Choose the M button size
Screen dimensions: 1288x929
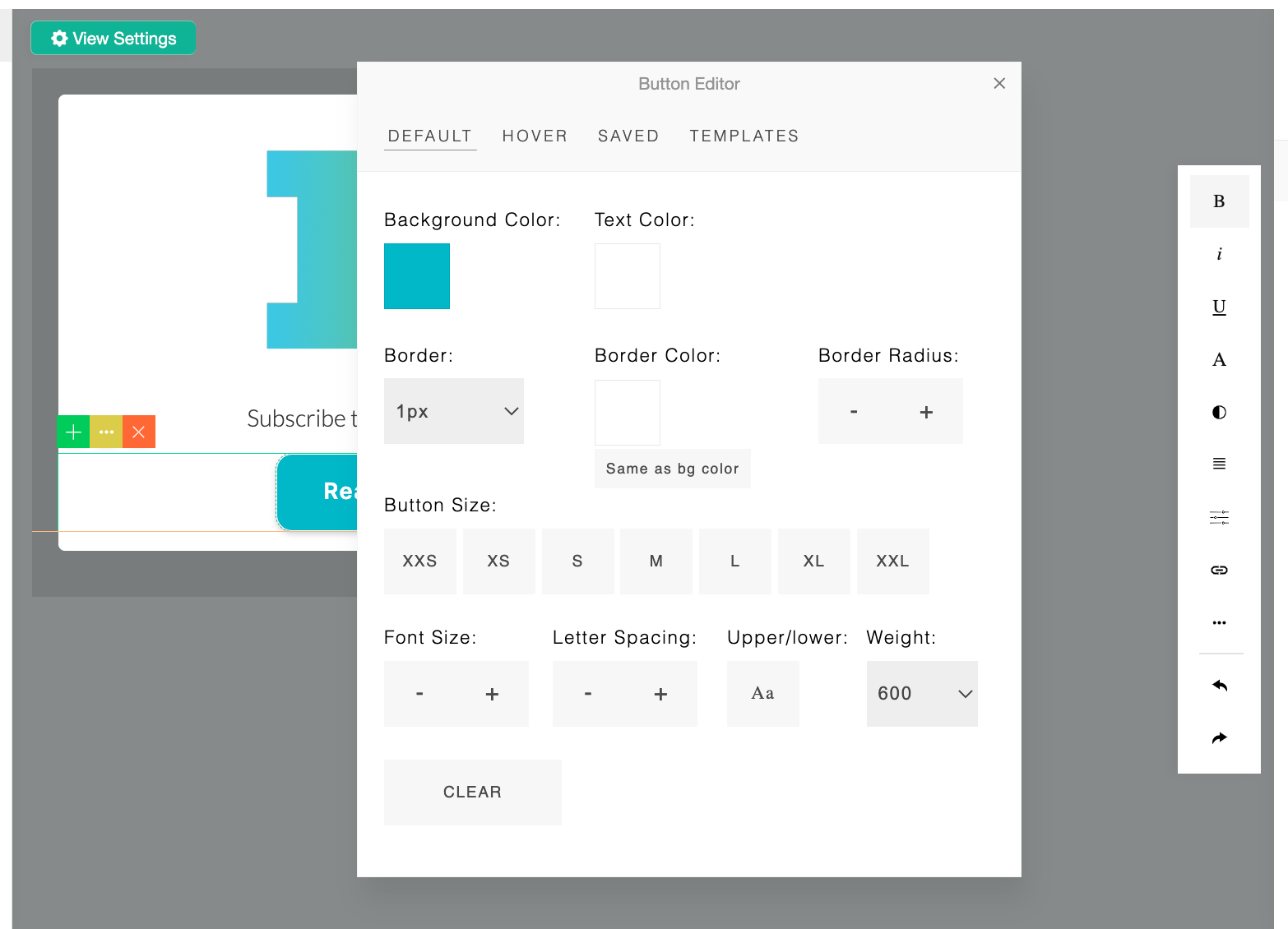(x=656, y=562)
